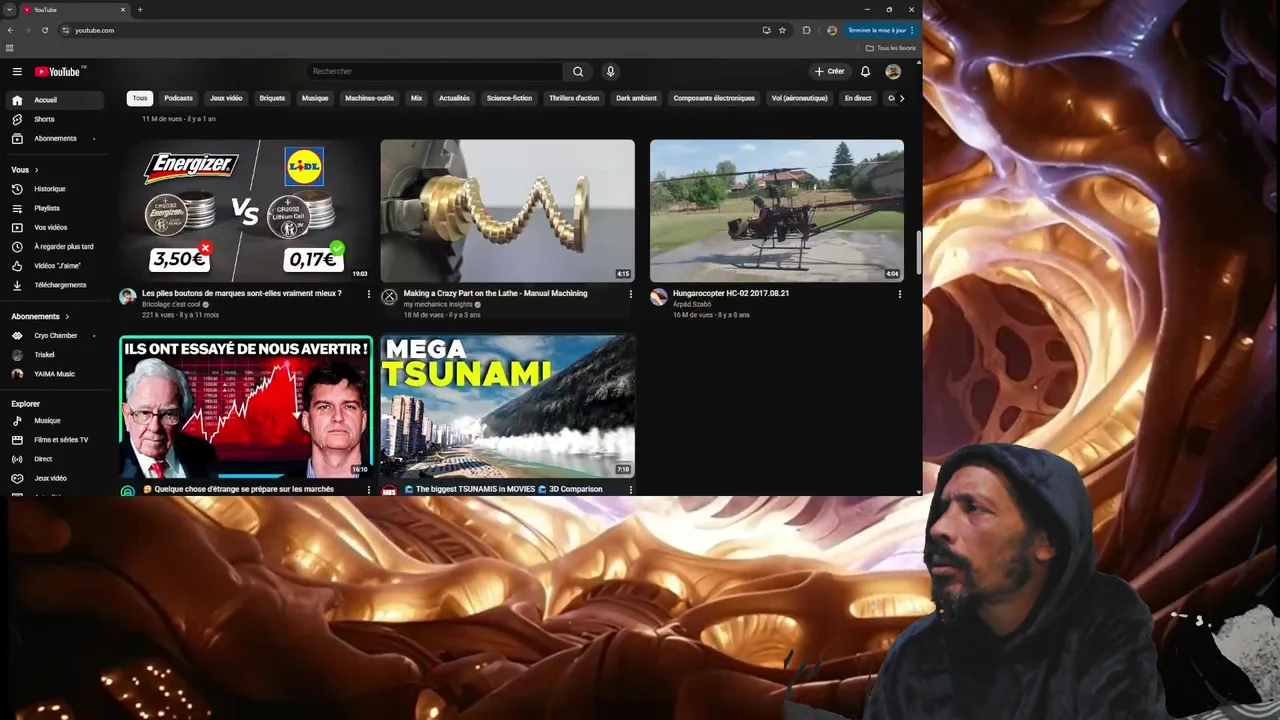
Task: Open options for TSUNAMIS in MOVIES video
Action: pos(630,490)
